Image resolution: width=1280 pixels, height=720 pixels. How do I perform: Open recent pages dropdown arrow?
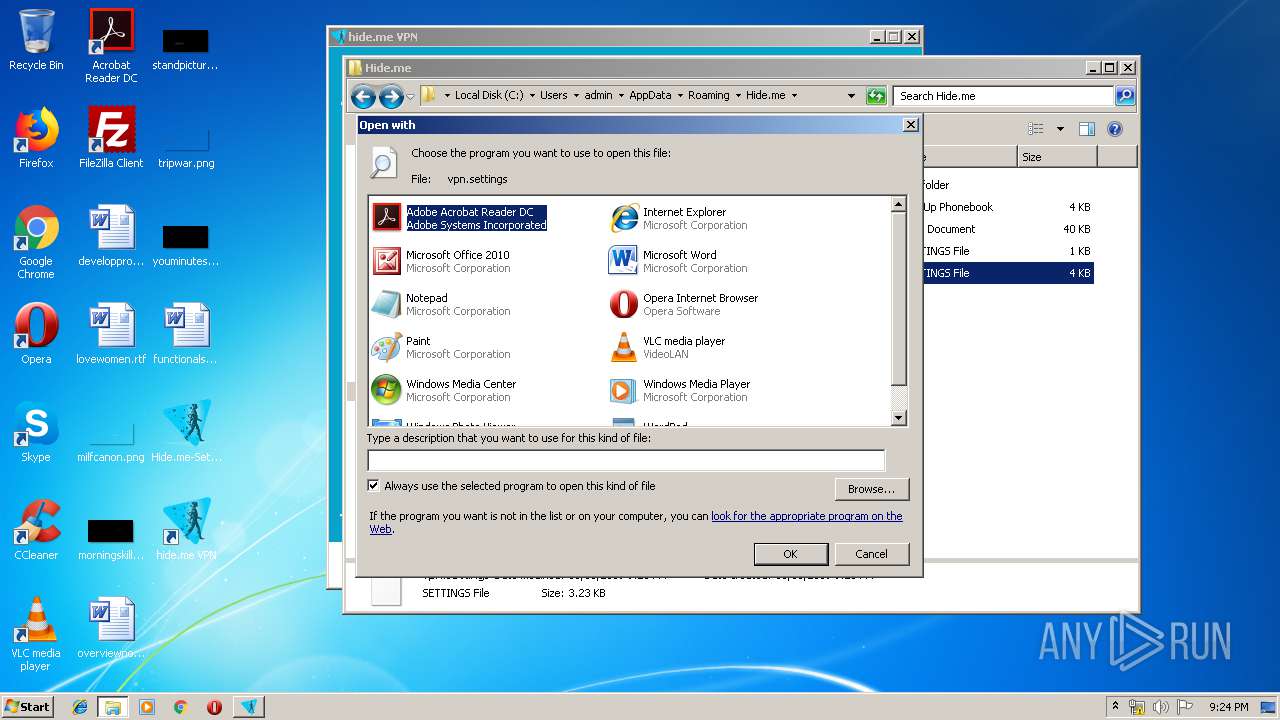(x=410, y=96)
